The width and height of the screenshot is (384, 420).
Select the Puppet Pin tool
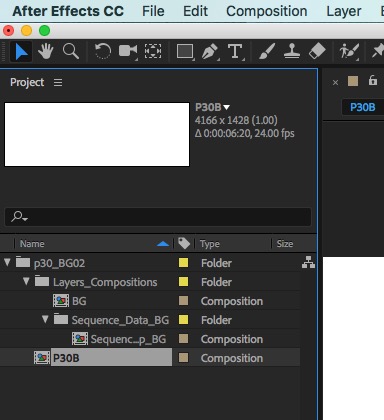point(378,52)
